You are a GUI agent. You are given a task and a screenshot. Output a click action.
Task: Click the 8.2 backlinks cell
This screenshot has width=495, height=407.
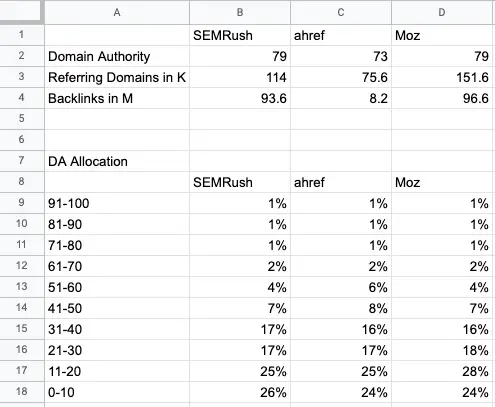[x=341, y=98]
